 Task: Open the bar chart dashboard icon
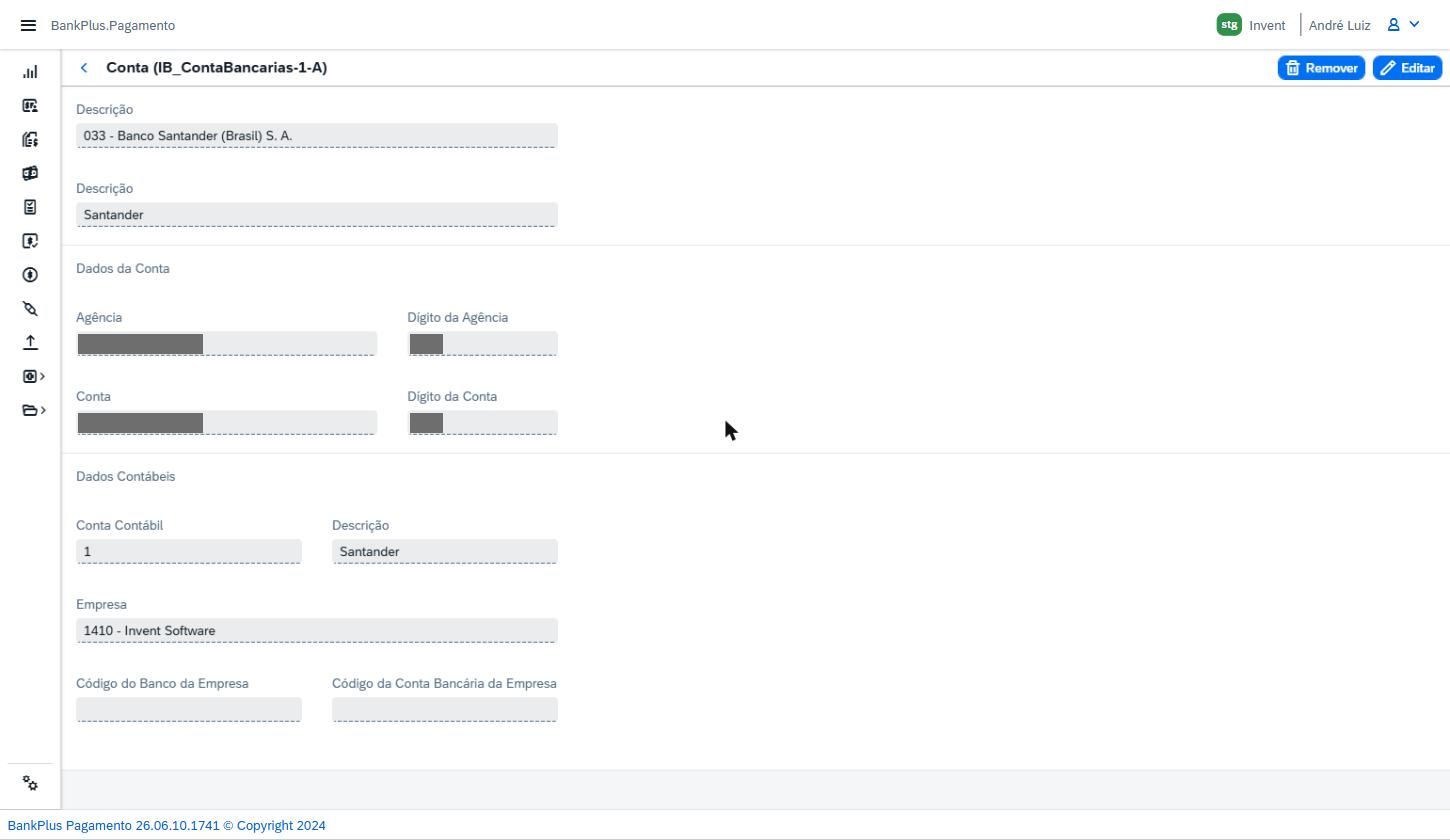[x=30, y=72]
